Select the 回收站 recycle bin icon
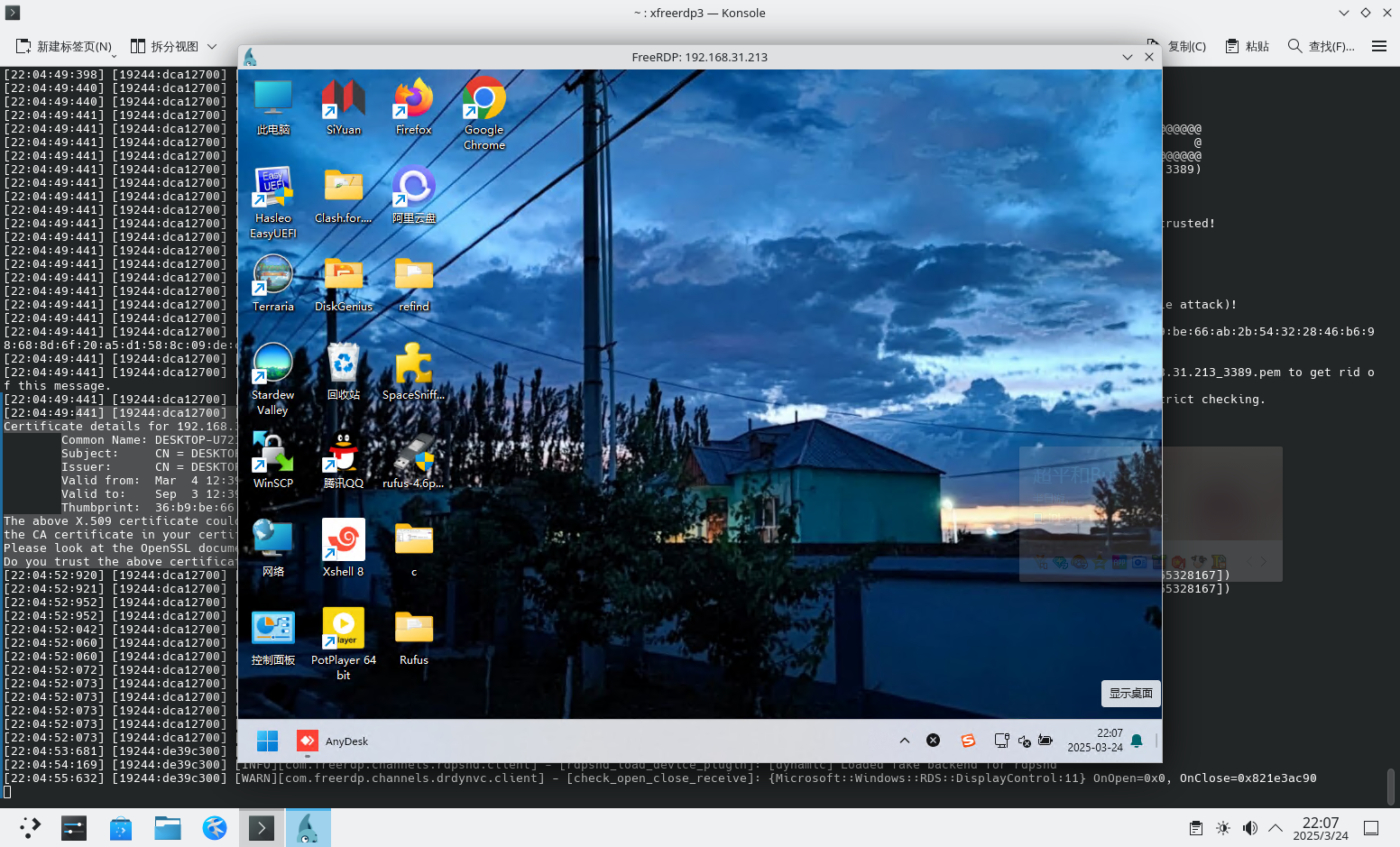The width and height of the screenshot is (1400, 847). point(344,372)
